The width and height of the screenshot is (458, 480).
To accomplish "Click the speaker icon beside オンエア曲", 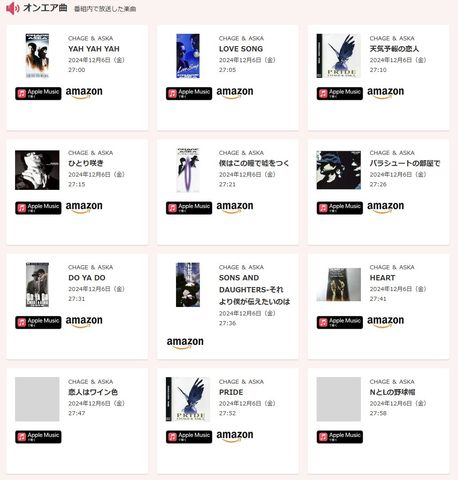I will (13, 8).
